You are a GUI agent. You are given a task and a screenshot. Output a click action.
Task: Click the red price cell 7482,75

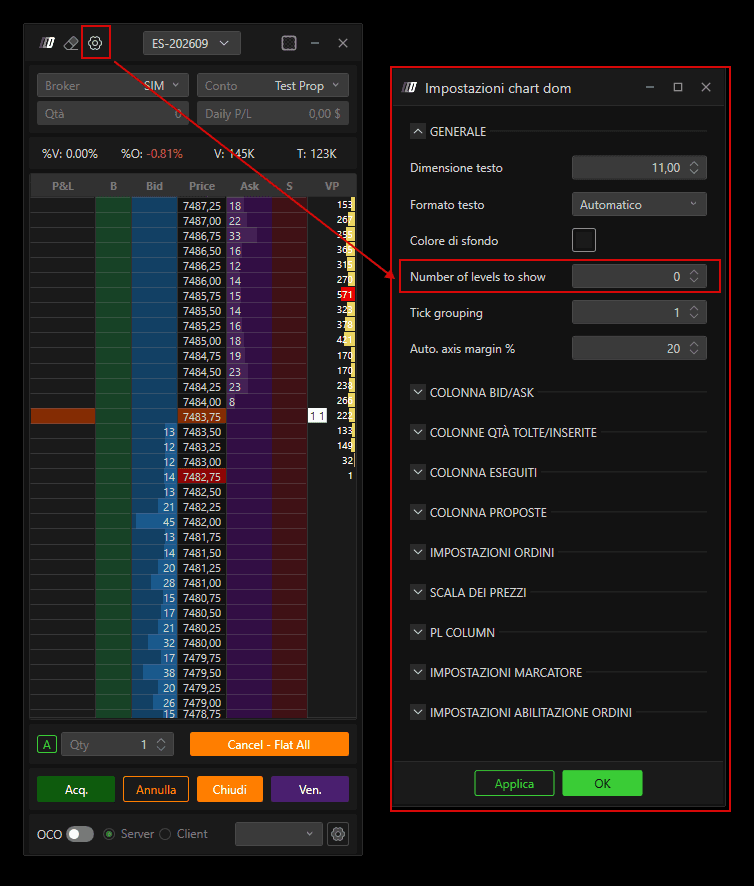coord(202,476)
